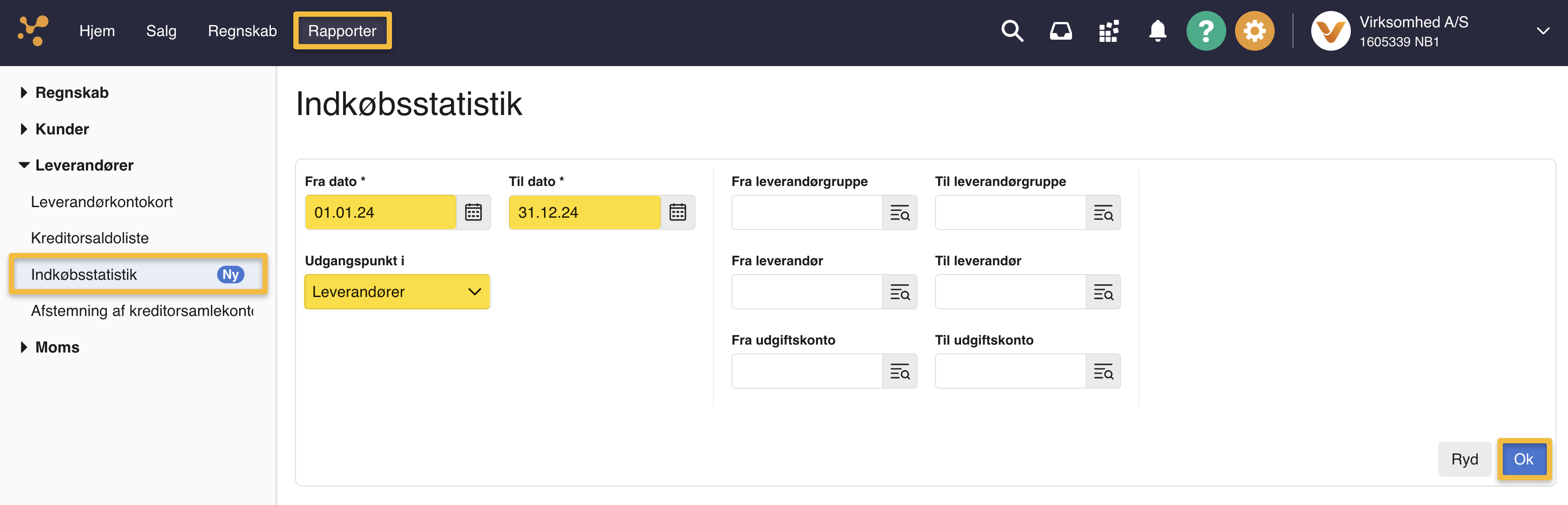Open the lookup for Til leverandør
Image resolution: width=1568 pixels, height=505 pixels.
coord(1104,292)
